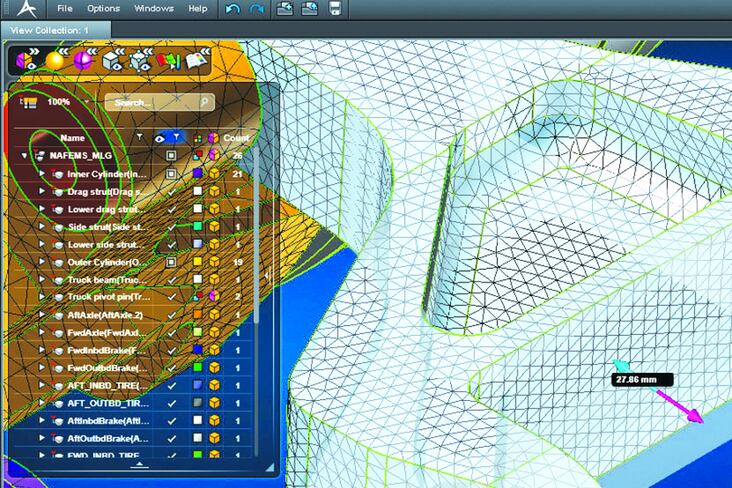Click the first toolbar icon right of Redo
The height and width of the screenshot is (488, 732).
[285, 8]
